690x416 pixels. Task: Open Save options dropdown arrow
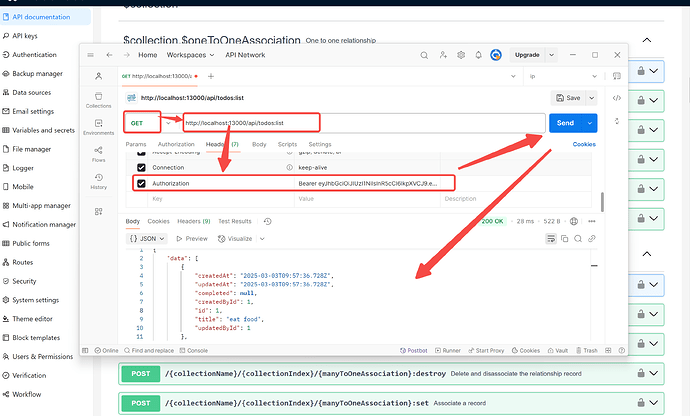(591, 98)
